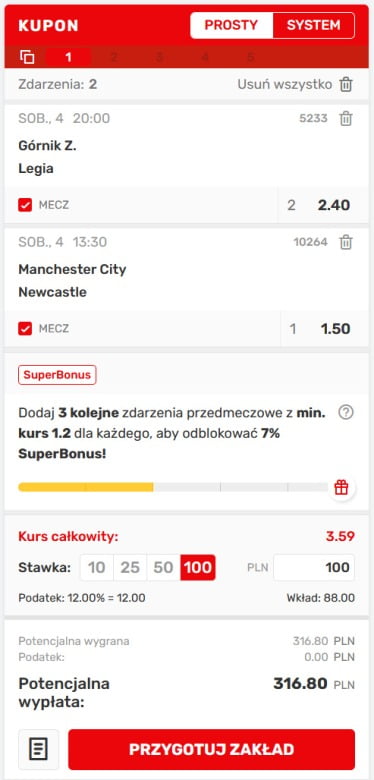Screen dimensions: 374x780
Task: Choose the 50 stake preset
Action: tap(163, 568)
